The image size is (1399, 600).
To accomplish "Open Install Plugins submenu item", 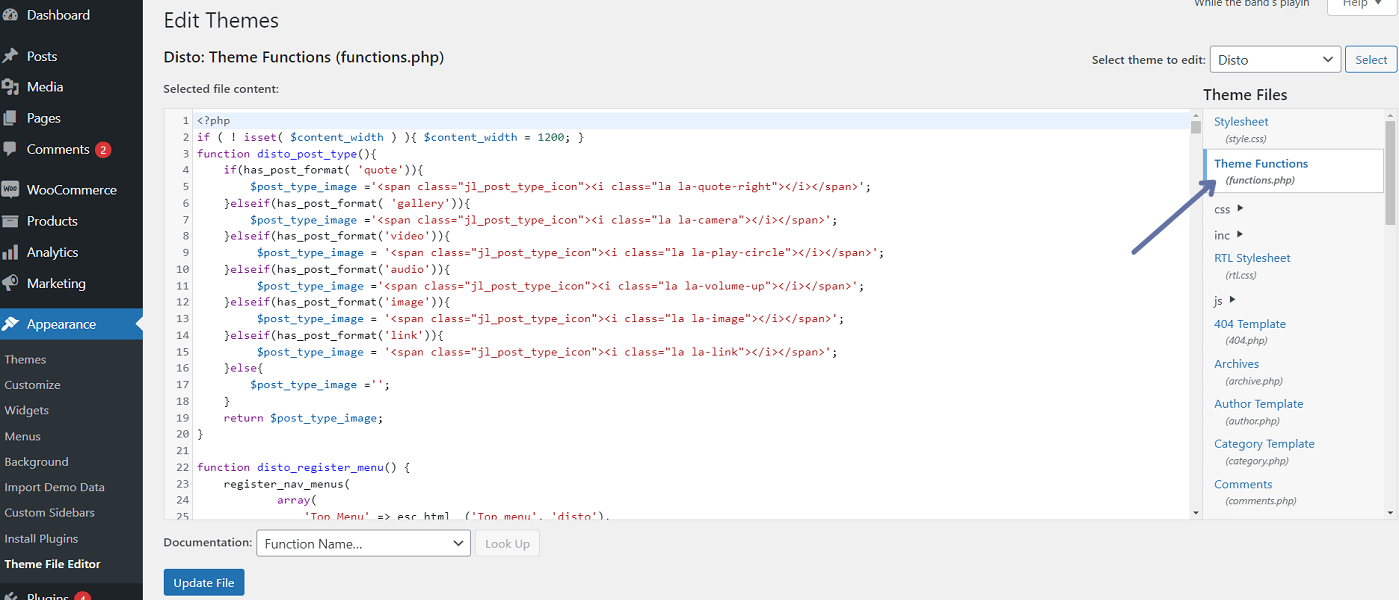I will click(x=41, y=538).
